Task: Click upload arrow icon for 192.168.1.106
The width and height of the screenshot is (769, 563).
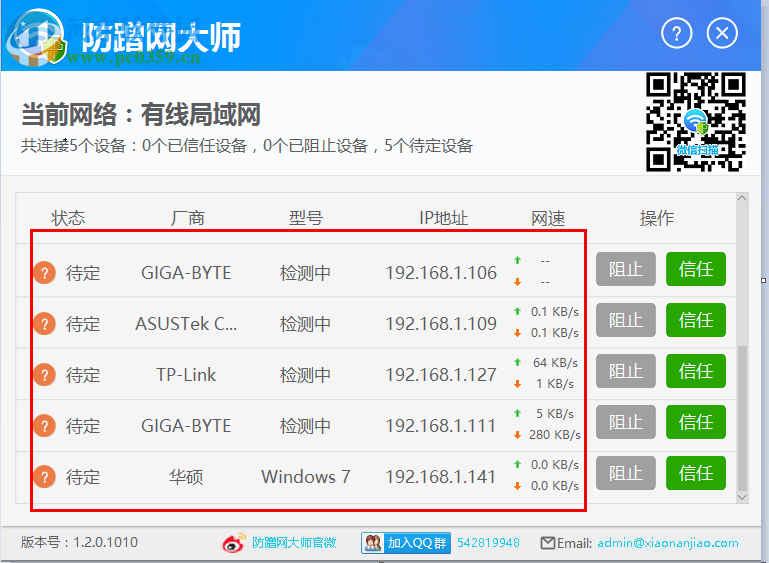Action: (x=517, y=260)
